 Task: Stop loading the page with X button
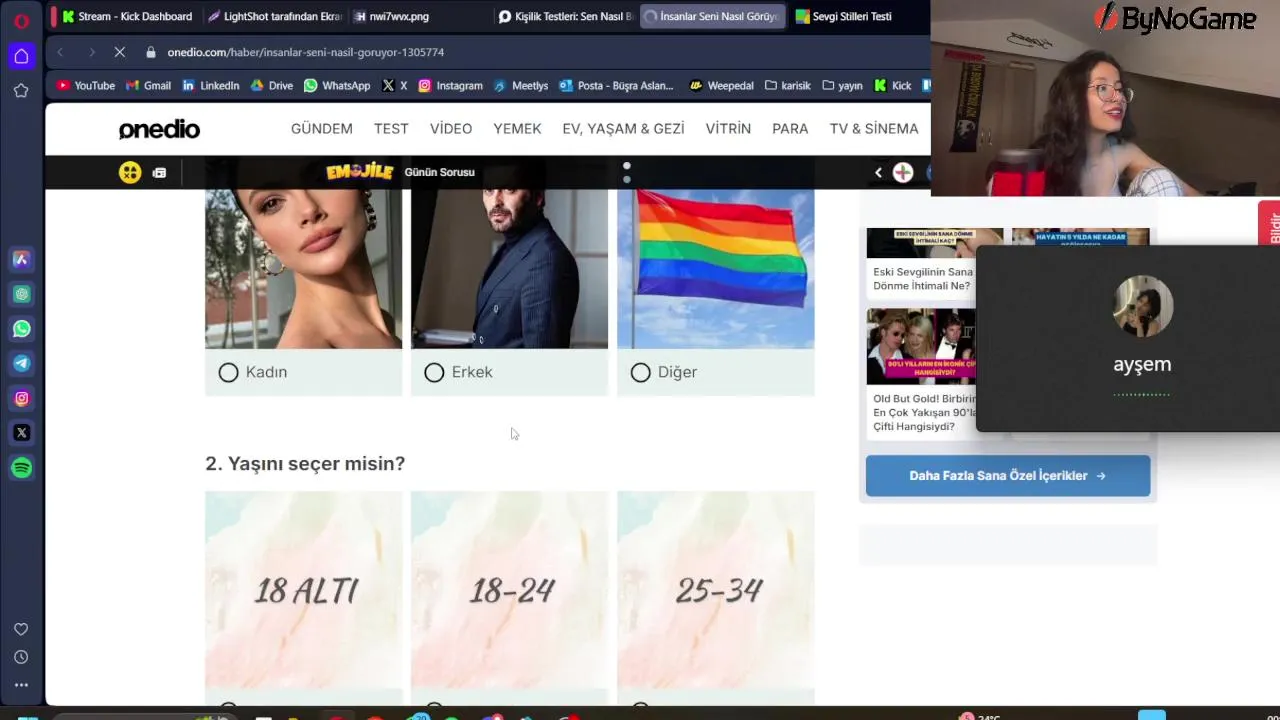[x=119, y=52]
